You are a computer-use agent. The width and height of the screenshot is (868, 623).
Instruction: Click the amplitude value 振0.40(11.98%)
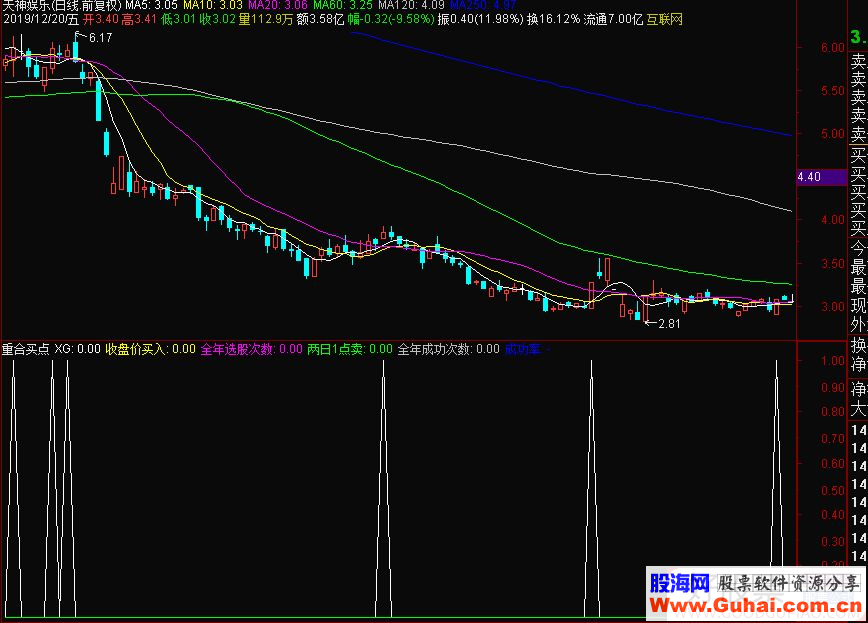coord(480,19)
